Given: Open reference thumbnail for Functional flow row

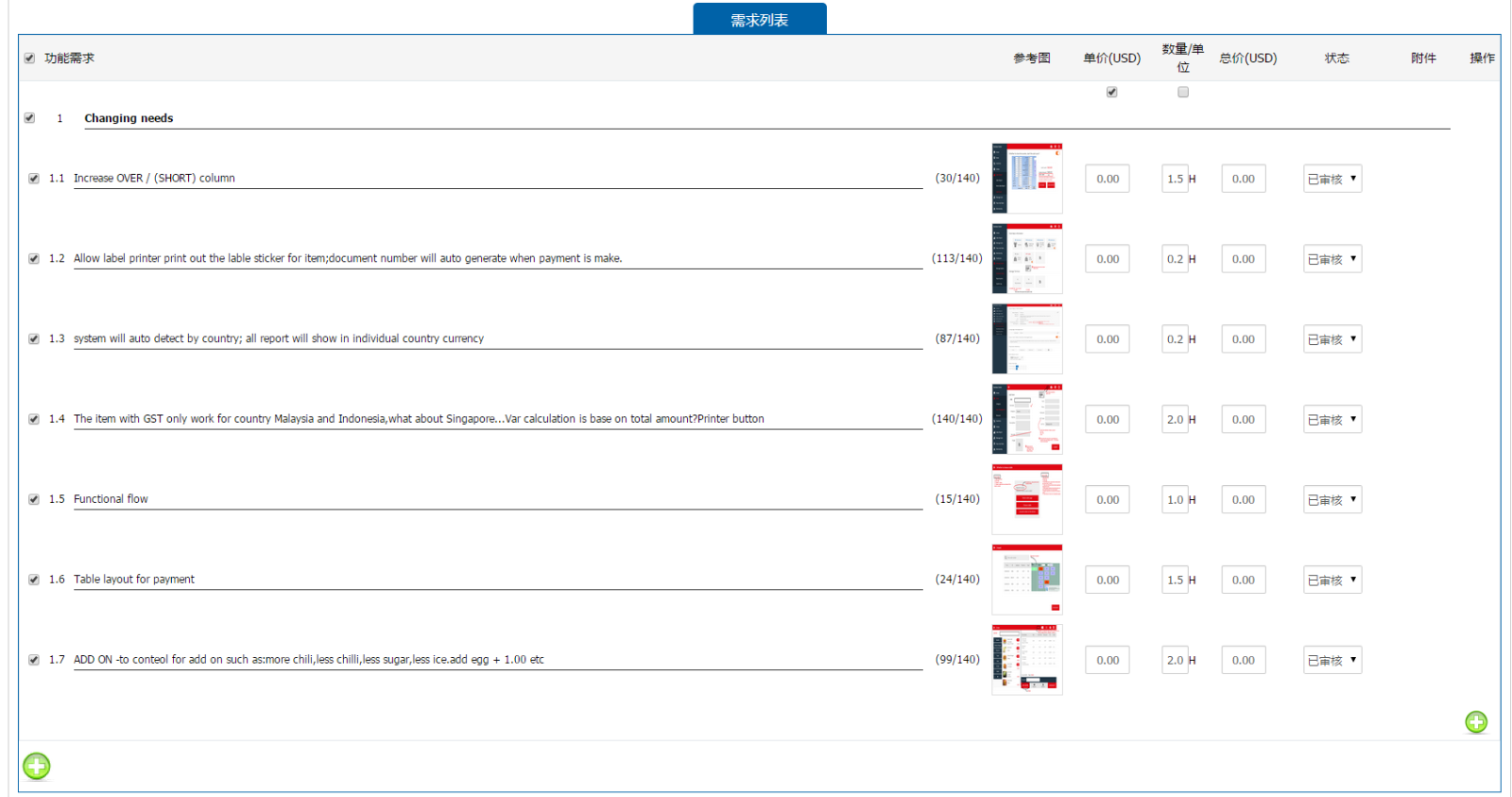Looking at the screenshot, I should pyautogui.click(x=1026, y=499).
